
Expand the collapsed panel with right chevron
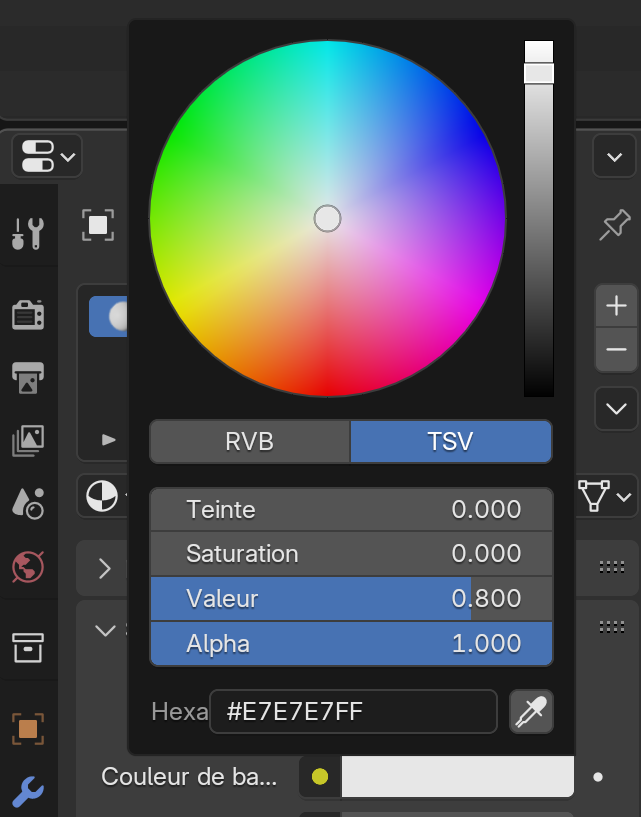(105, 568)
